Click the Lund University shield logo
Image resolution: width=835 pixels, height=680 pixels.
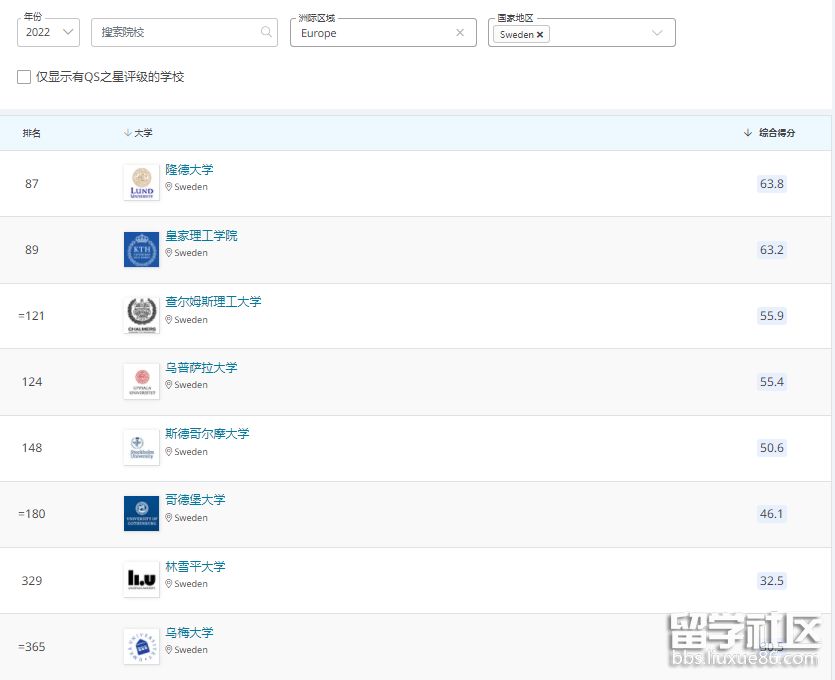coord(141,183)
